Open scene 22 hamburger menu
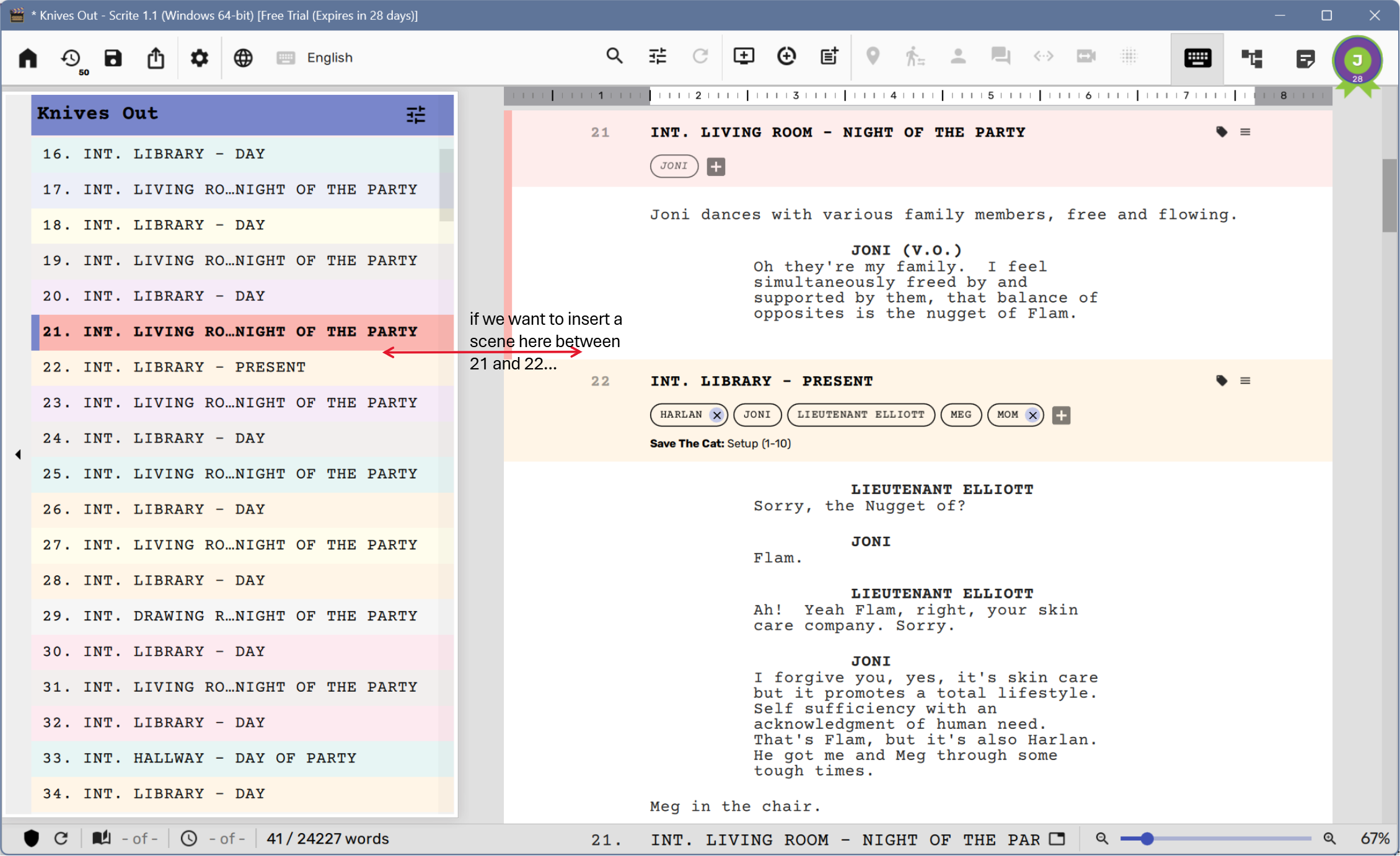Screen dimensions: 1400x856 1245,381
